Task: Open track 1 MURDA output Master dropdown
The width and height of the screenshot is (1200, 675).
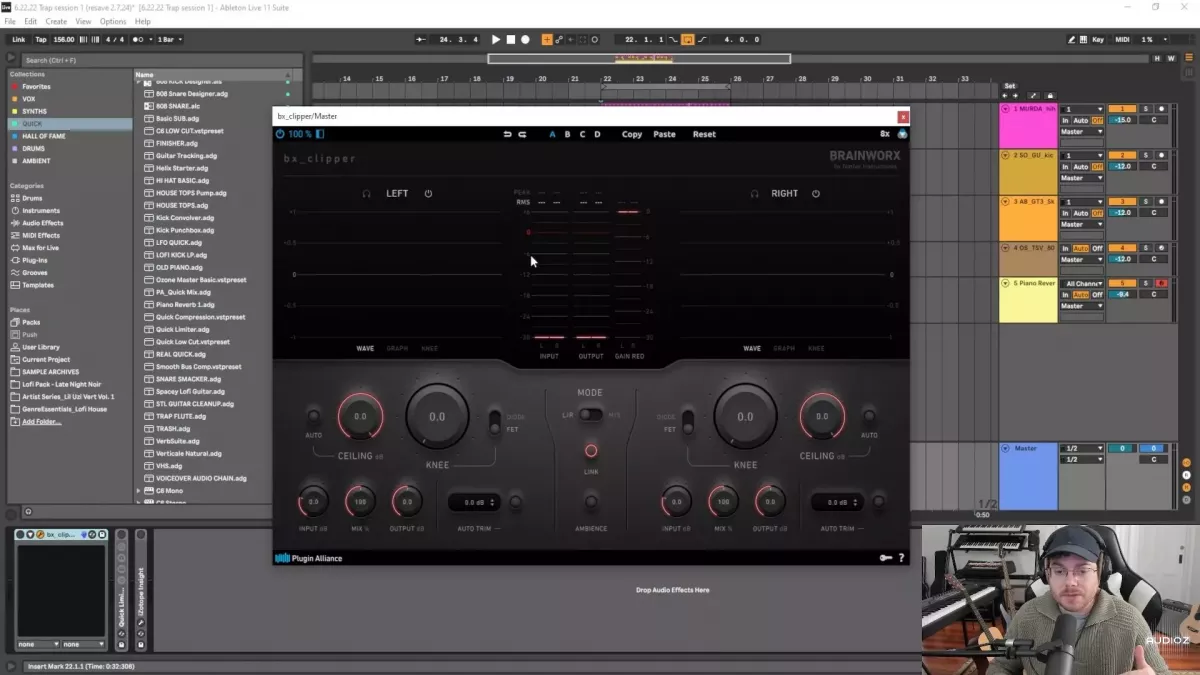Action: [1082, 132]
